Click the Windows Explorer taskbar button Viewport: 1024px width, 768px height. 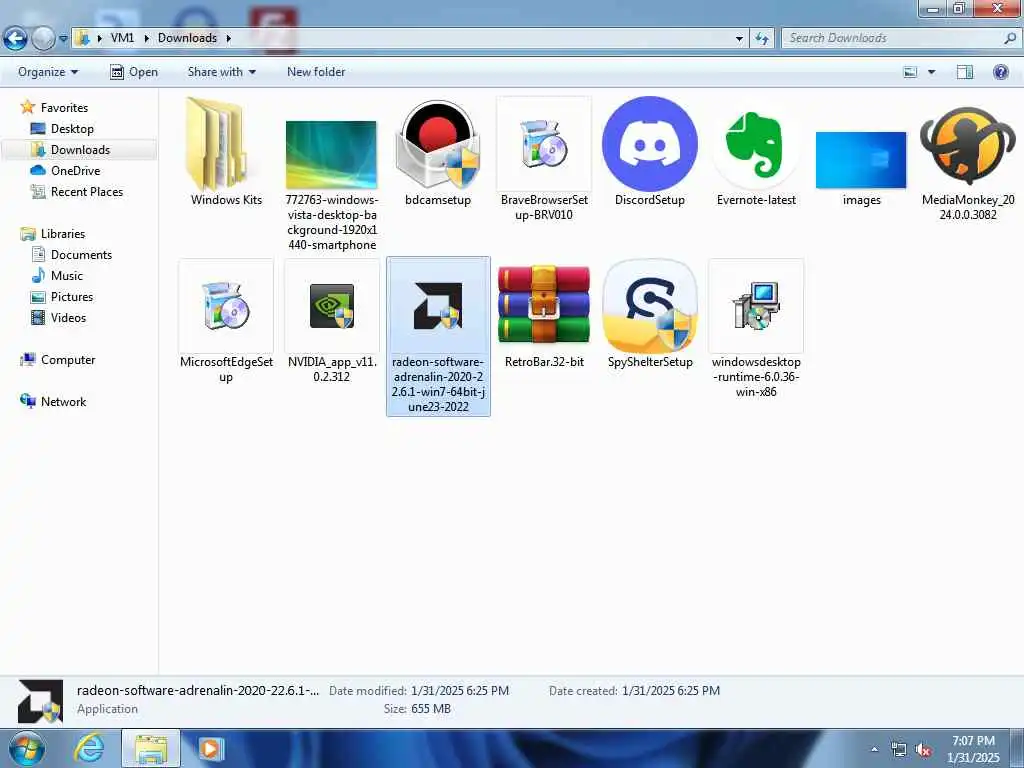click(x=151, y=748)
